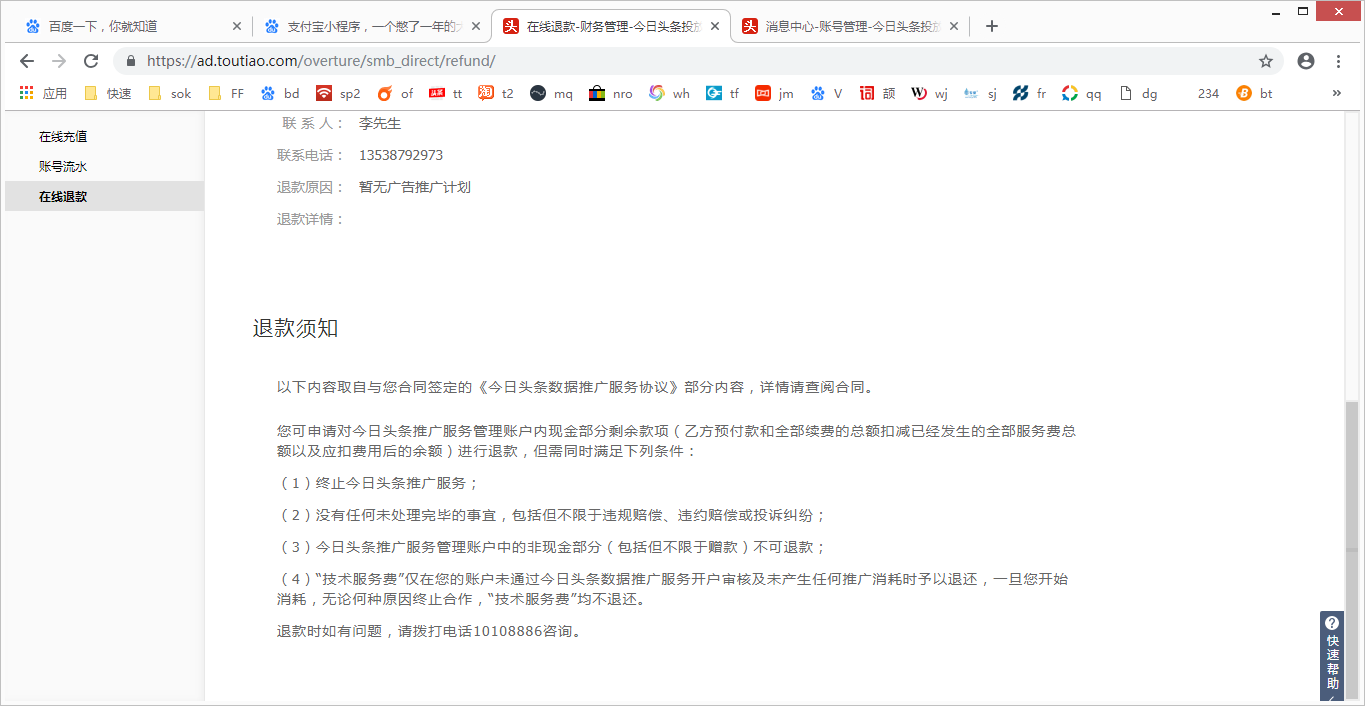Open the 快速 bookmark folder
Screen dimensions: 1365x706
(108, 93)
